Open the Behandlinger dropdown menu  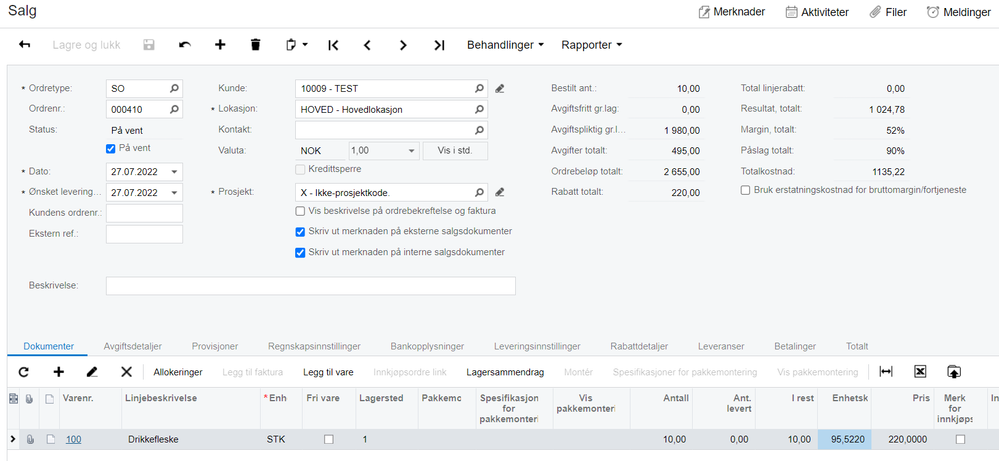pos(506,45)
